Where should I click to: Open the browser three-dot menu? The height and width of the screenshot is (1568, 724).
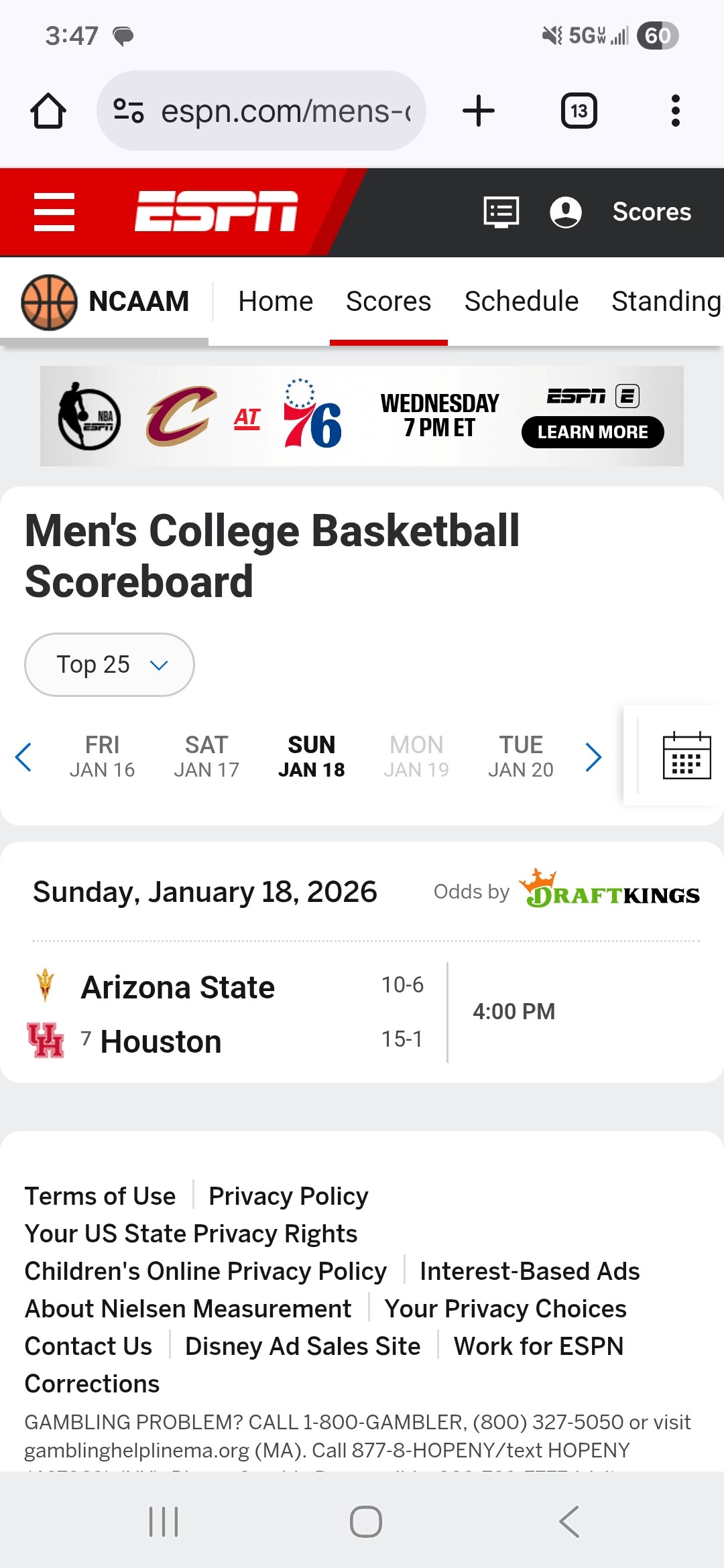675,111
